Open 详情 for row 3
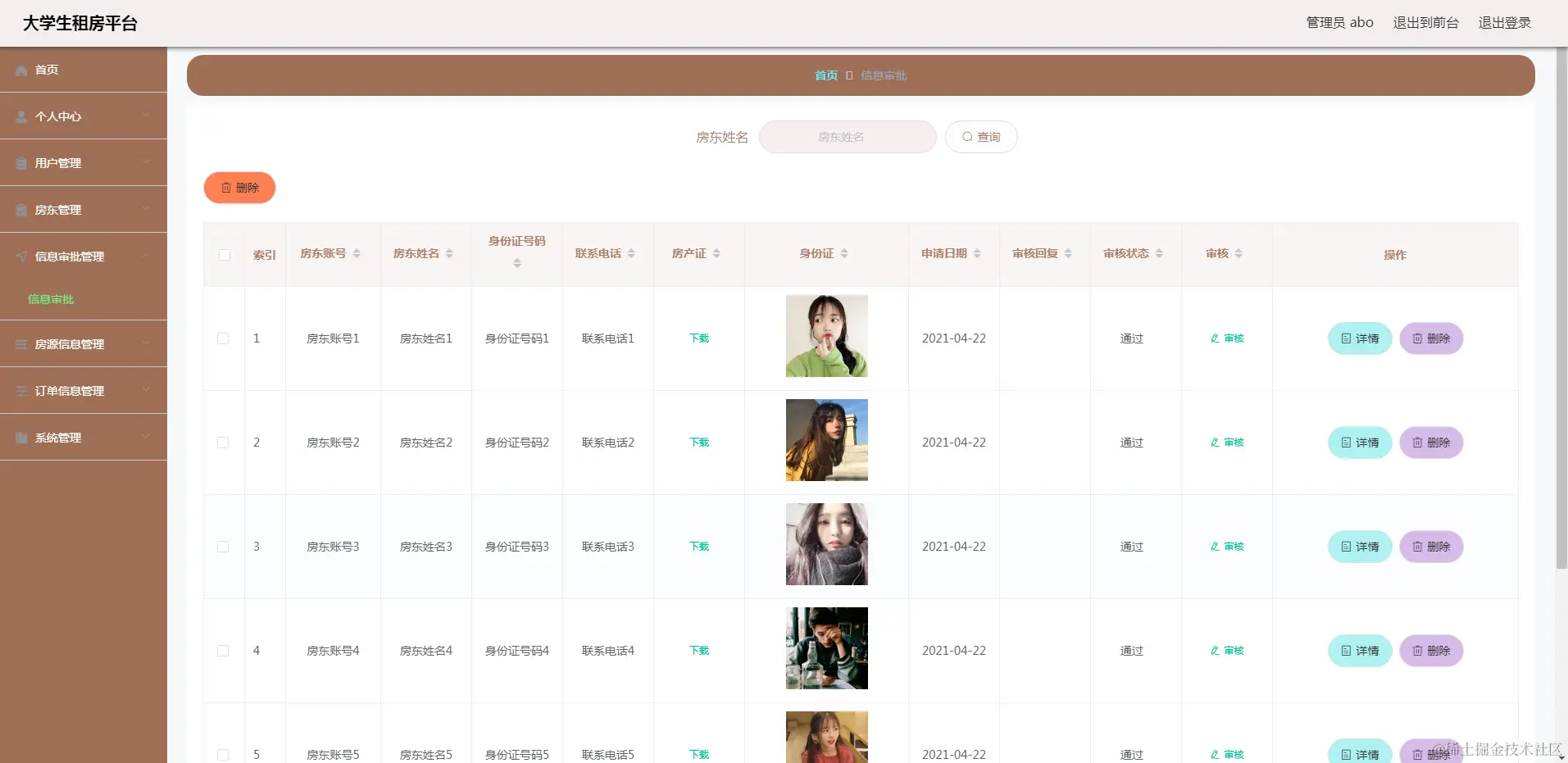 [x=1360, y=547]
